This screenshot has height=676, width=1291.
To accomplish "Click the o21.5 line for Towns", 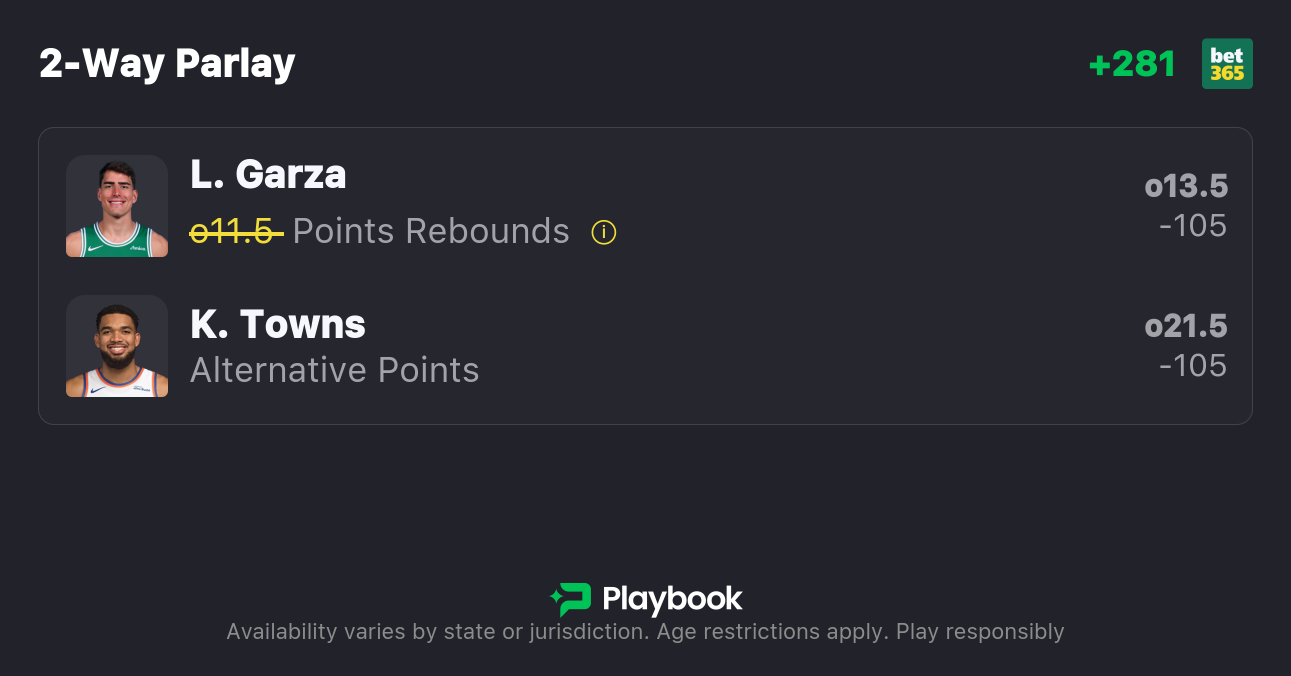I will [1186, 327].
